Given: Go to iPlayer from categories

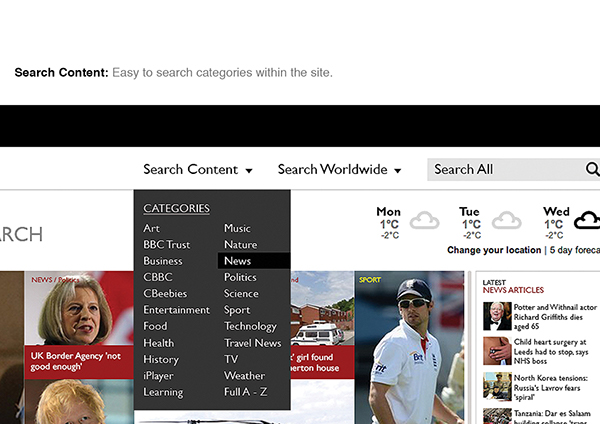Looking at the screenshot, I should point(158,376).
